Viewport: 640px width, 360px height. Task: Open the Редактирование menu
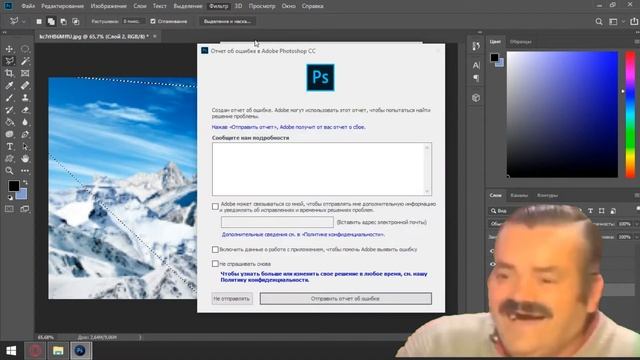62,6
